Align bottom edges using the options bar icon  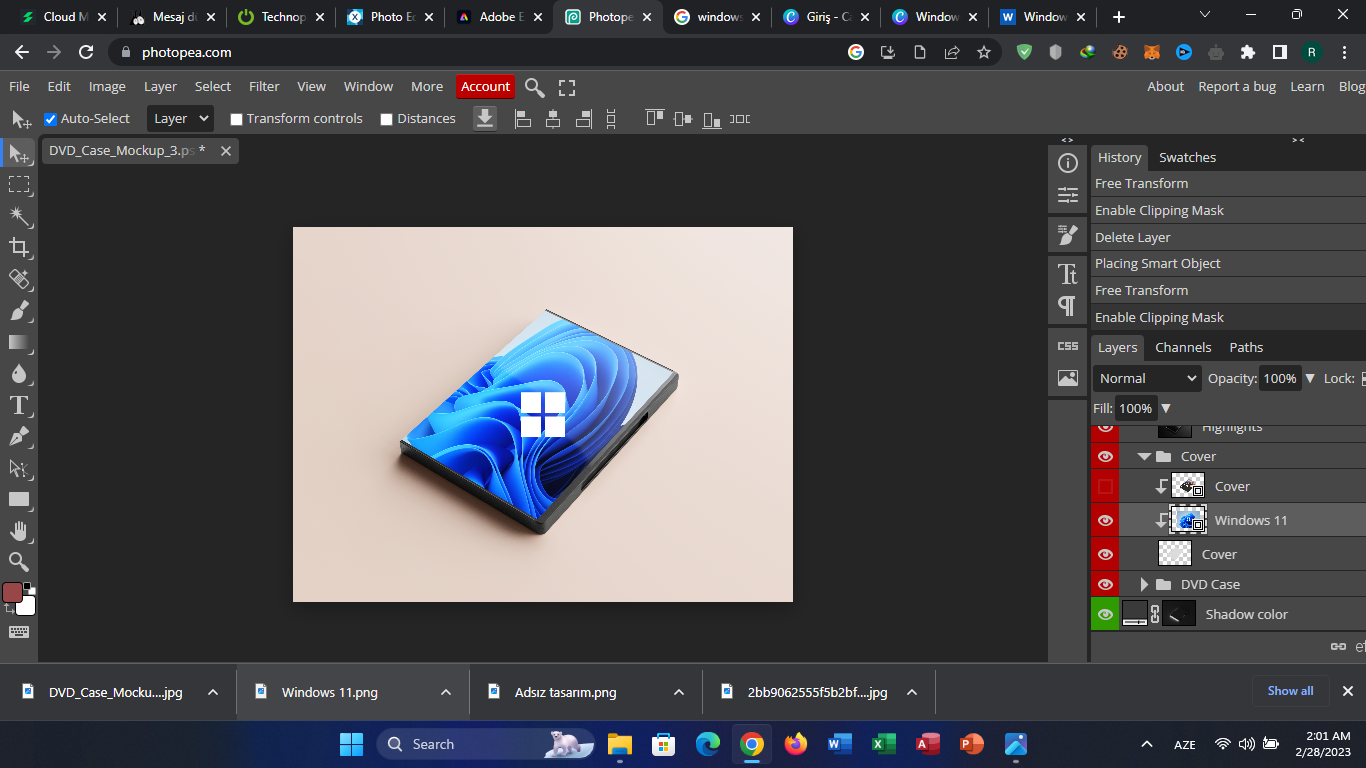click(712, 119)
